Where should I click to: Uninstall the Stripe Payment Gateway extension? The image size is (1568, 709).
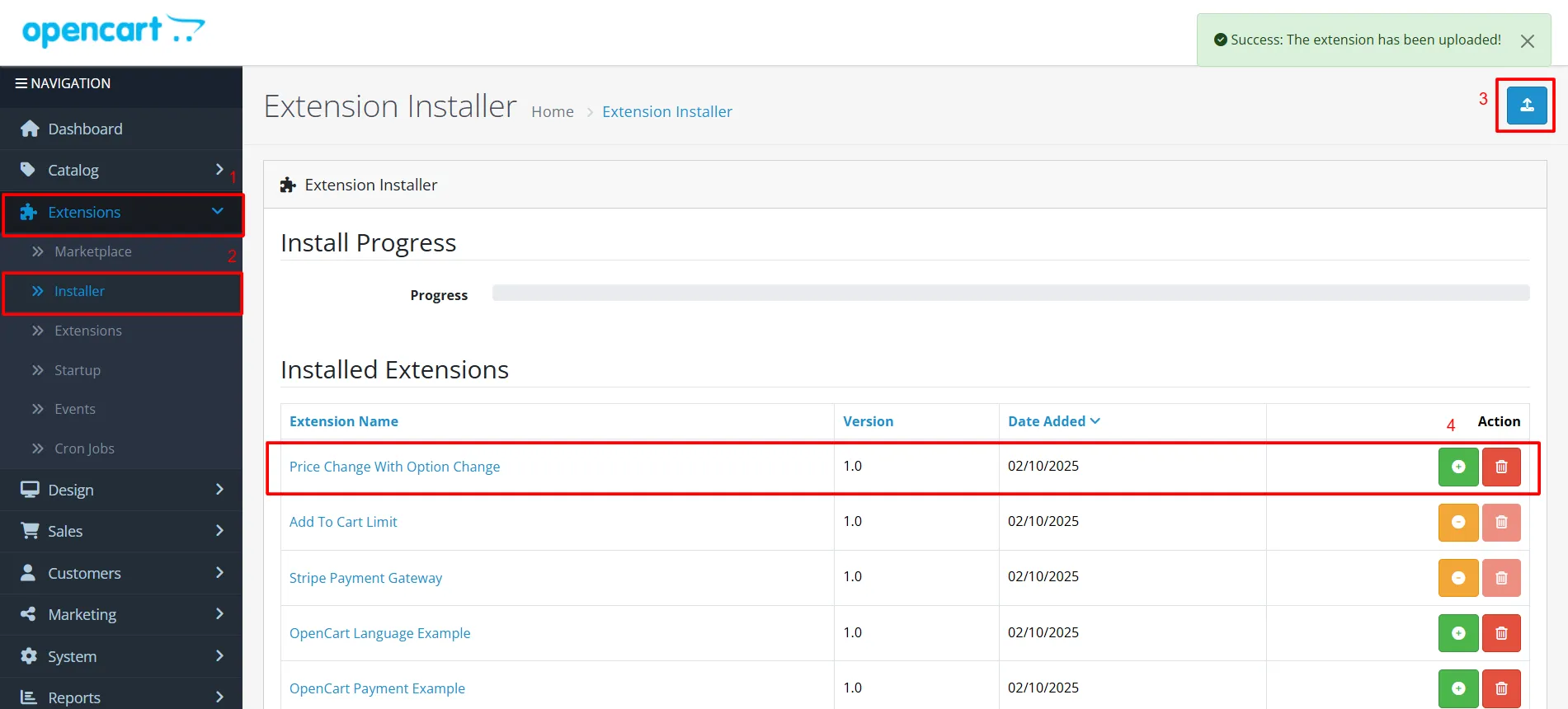1457,578
